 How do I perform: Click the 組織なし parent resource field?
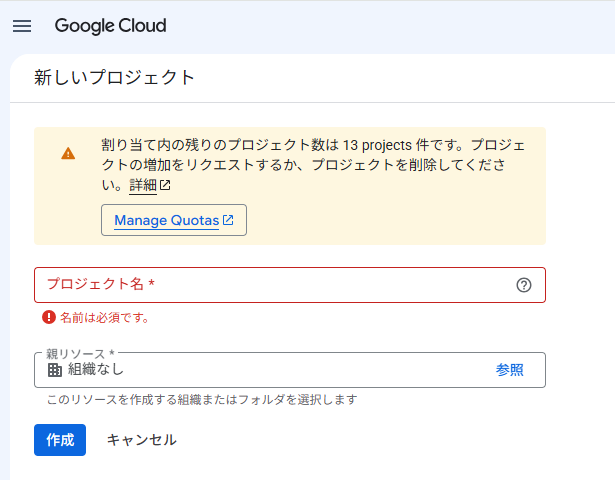(x=290, y=370)
